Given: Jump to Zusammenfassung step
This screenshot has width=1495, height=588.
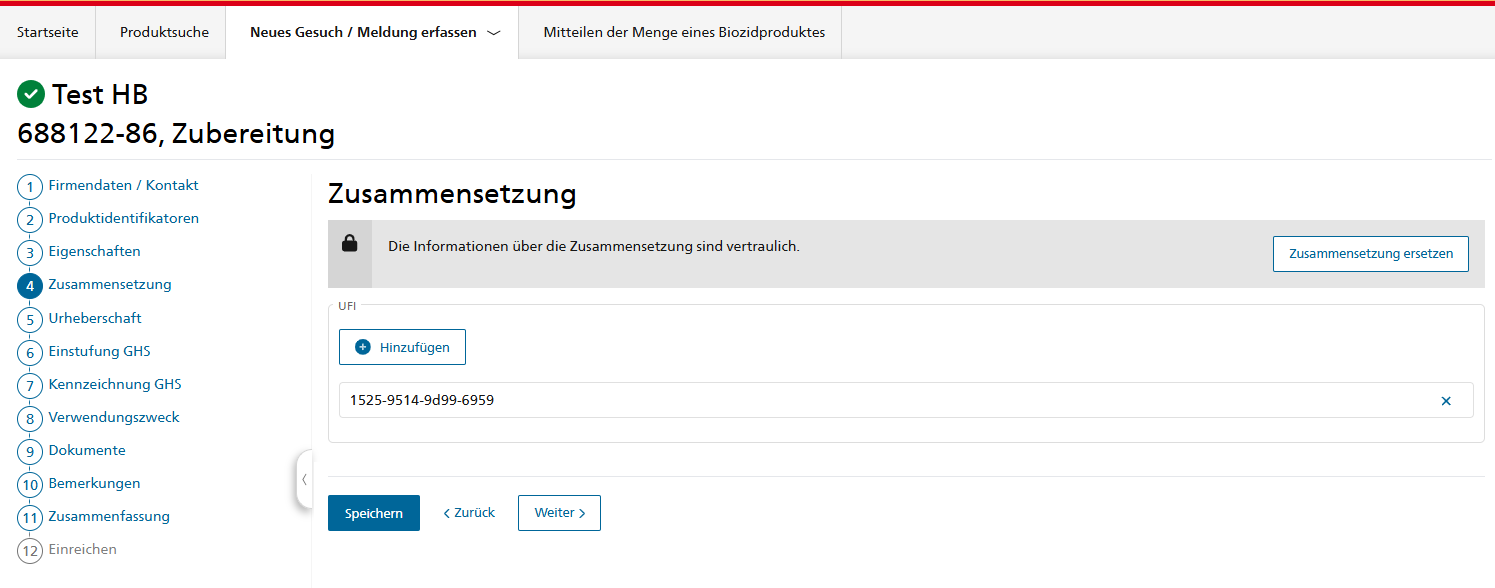Looking at the screenshot, I should tap(109, 516).
